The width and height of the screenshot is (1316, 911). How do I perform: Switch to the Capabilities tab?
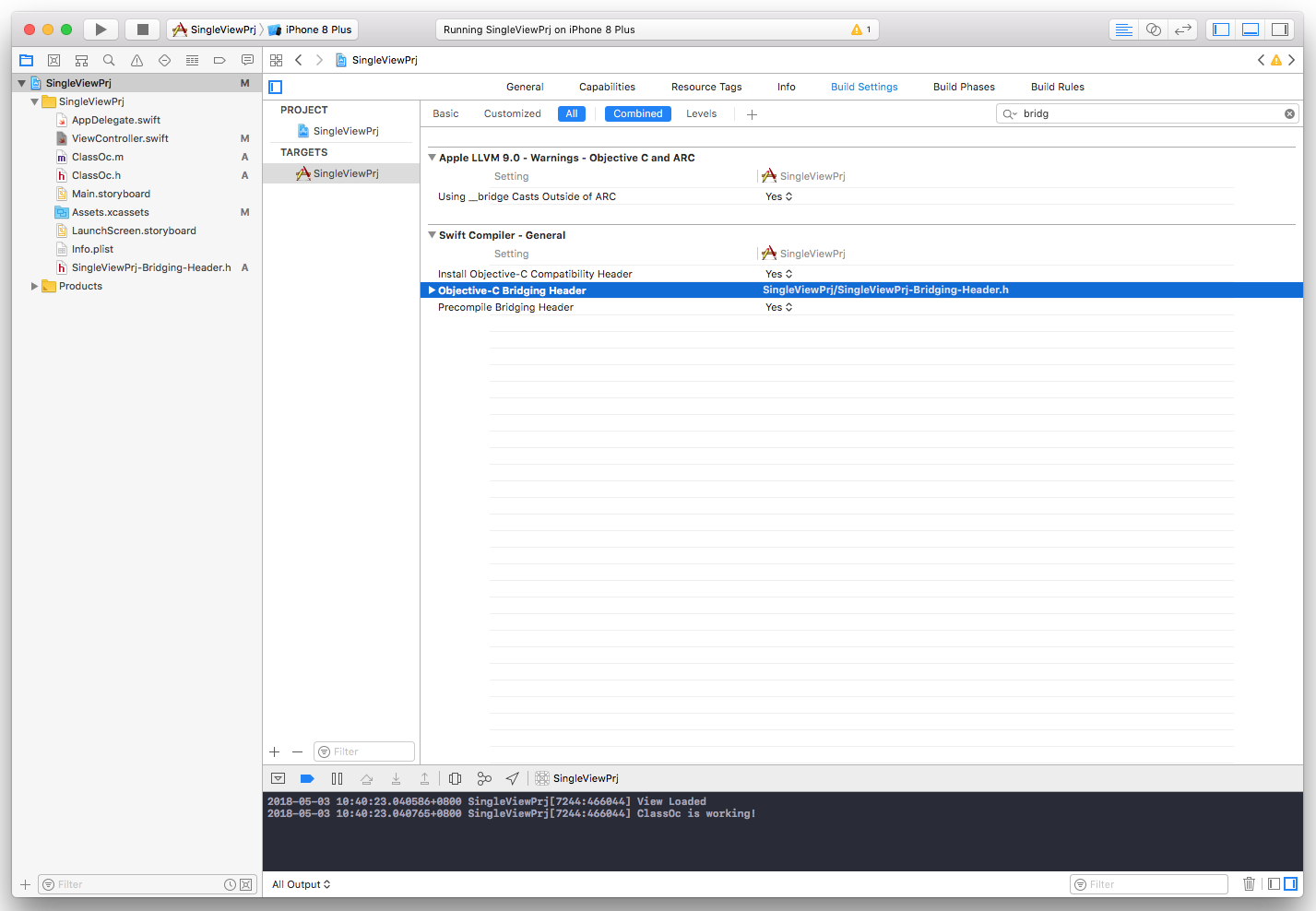point(607,87)
